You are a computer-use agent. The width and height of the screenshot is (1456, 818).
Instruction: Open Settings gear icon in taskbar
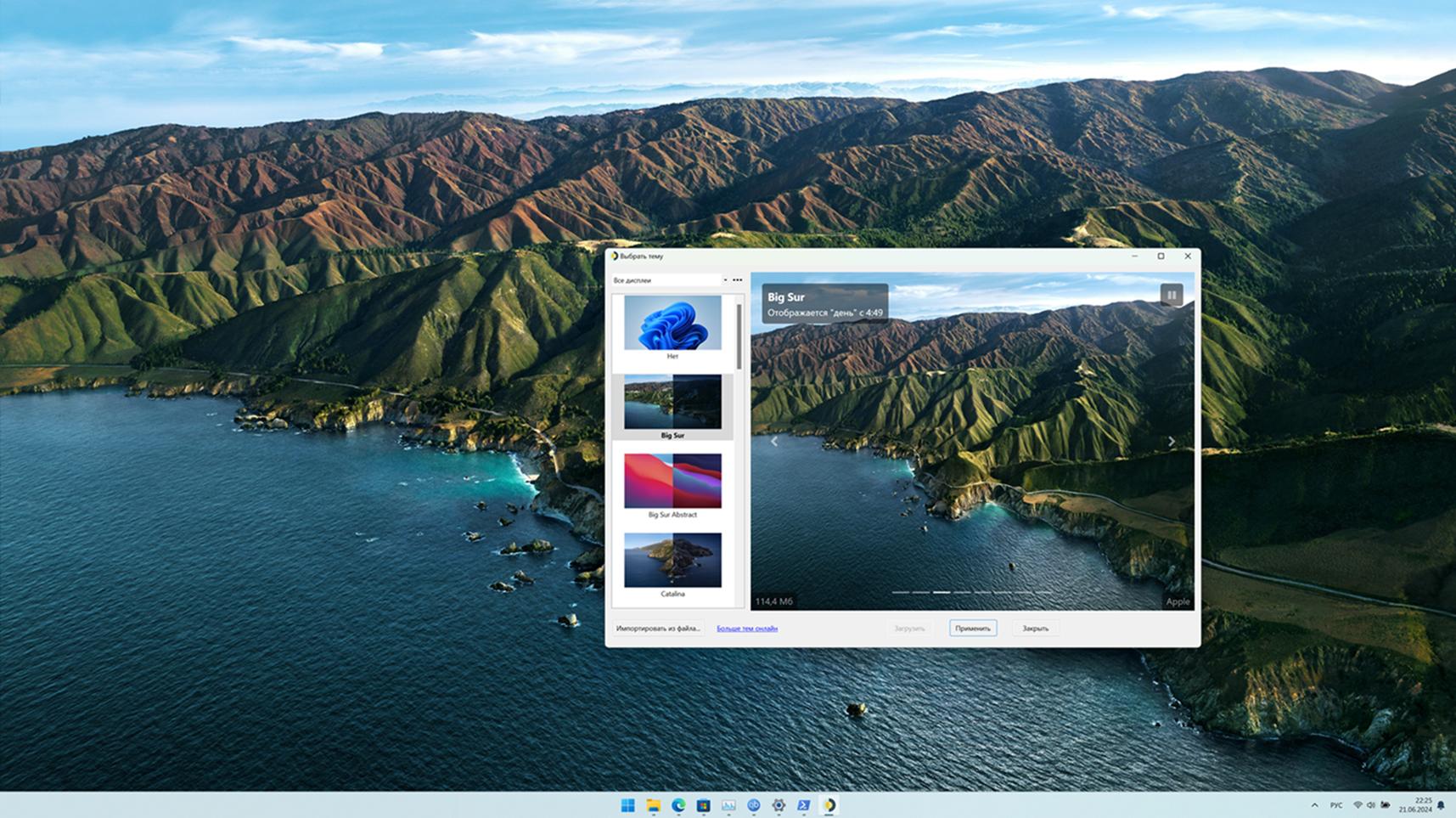[779, 805]
